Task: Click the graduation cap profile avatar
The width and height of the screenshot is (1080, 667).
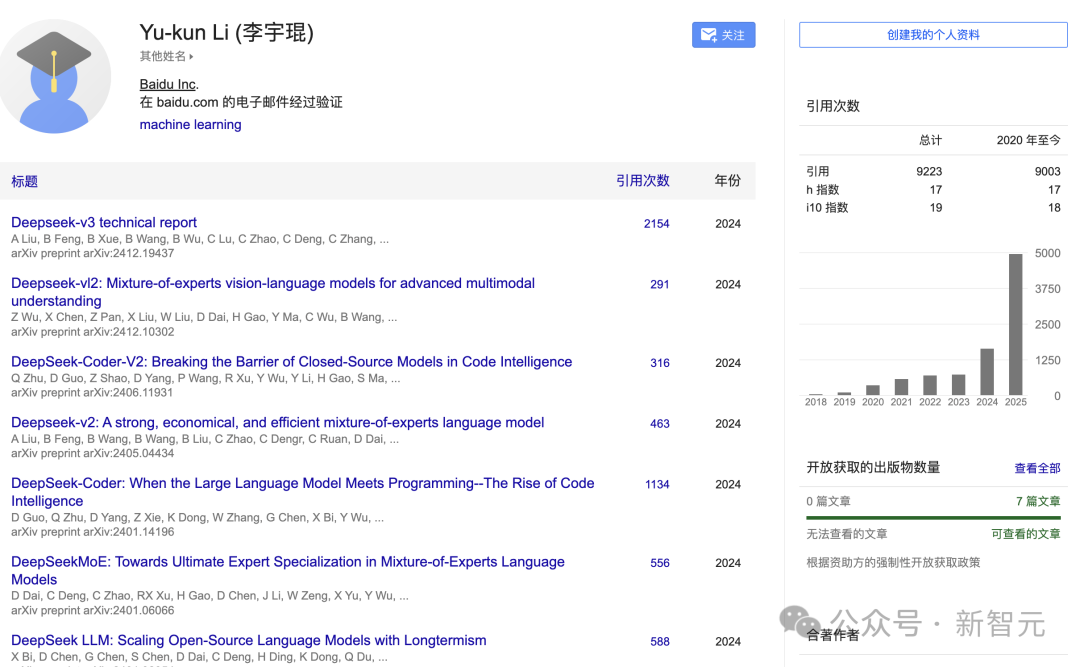Action: pyautogui.click(x=54, y=76)
